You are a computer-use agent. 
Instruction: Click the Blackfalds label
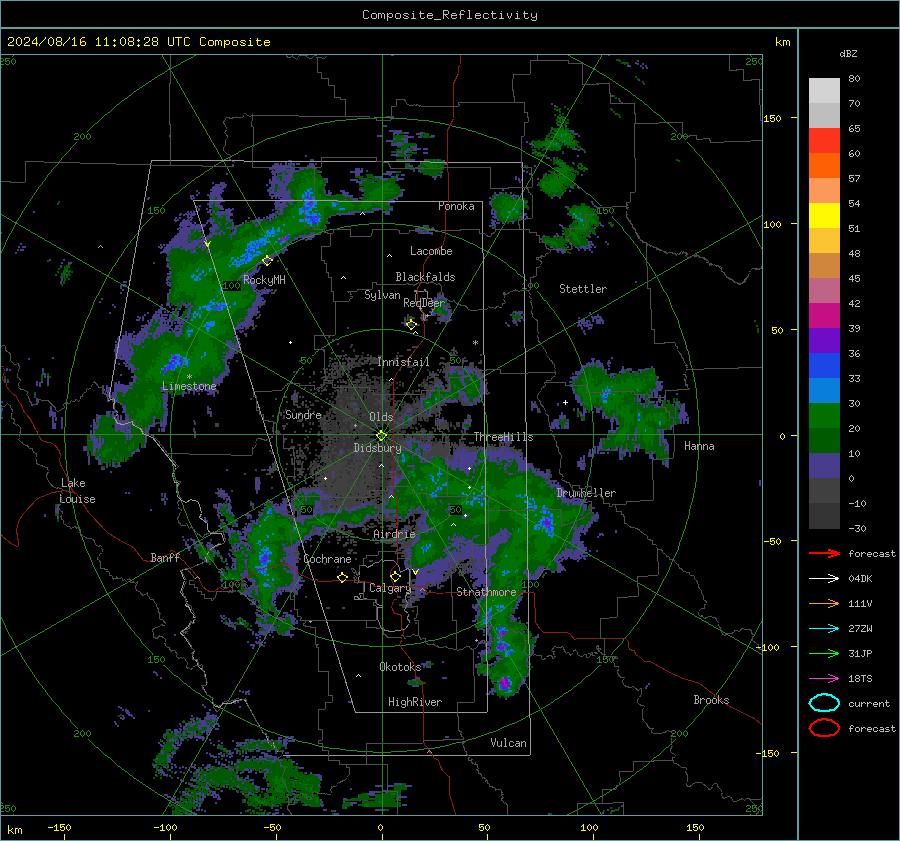[425, 277]
